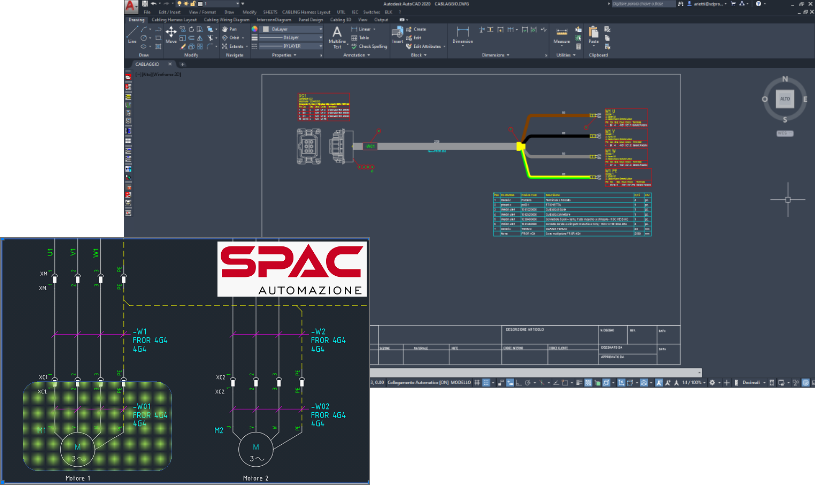
Task: Expand the Dimensions panel
Action: 495,55
